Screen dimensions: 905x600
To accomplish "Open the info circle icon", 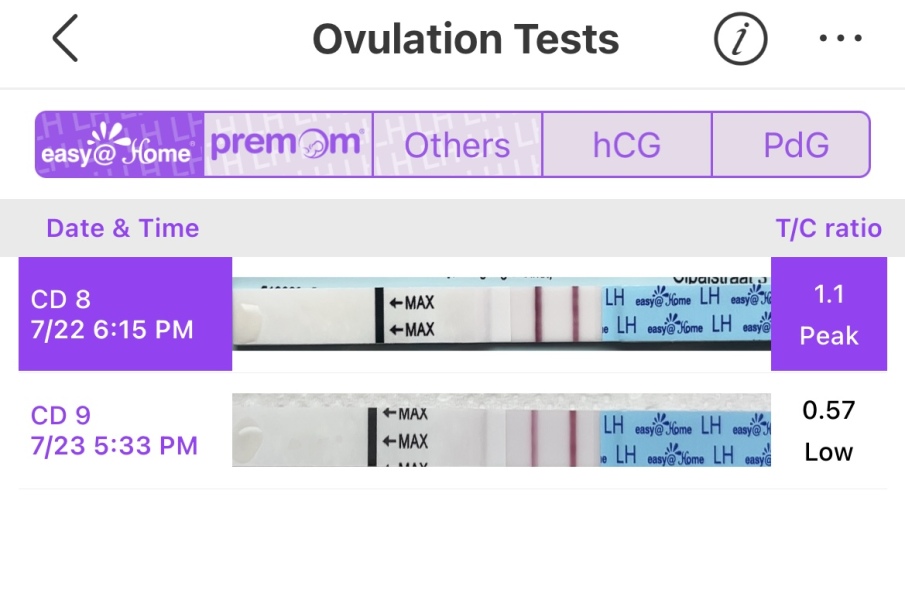I will click(x=740, y=40).
